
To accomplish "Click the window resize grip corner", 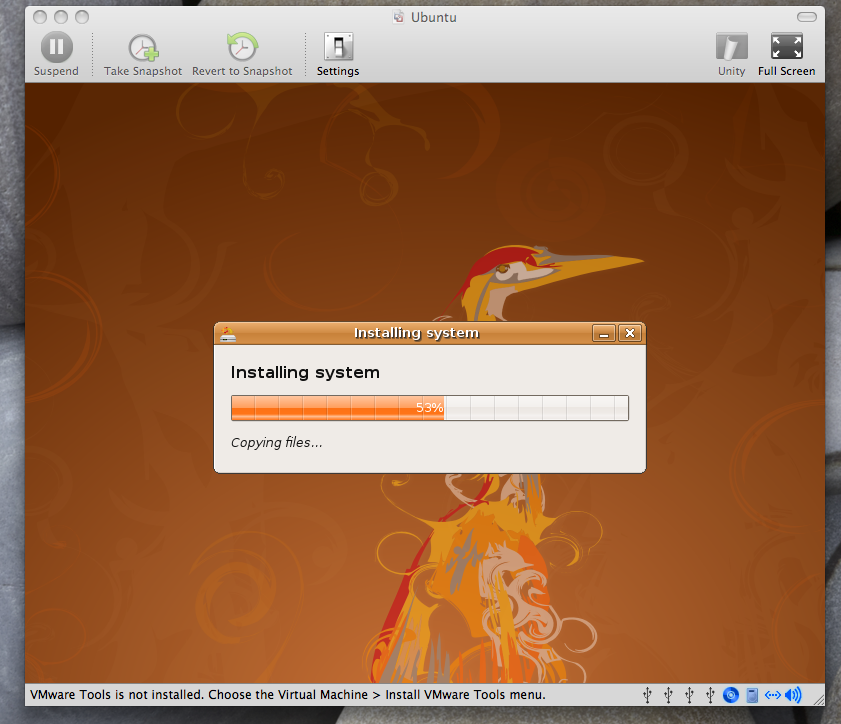I will [x=818, y=699].
